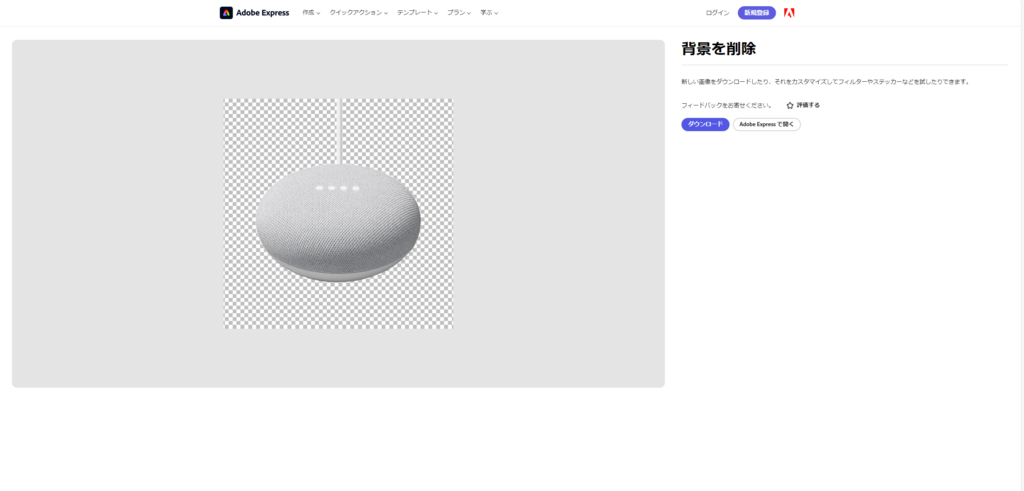Click the Adobe Express wordmark text
This screenshot has height=491, width=1024.
263,13
